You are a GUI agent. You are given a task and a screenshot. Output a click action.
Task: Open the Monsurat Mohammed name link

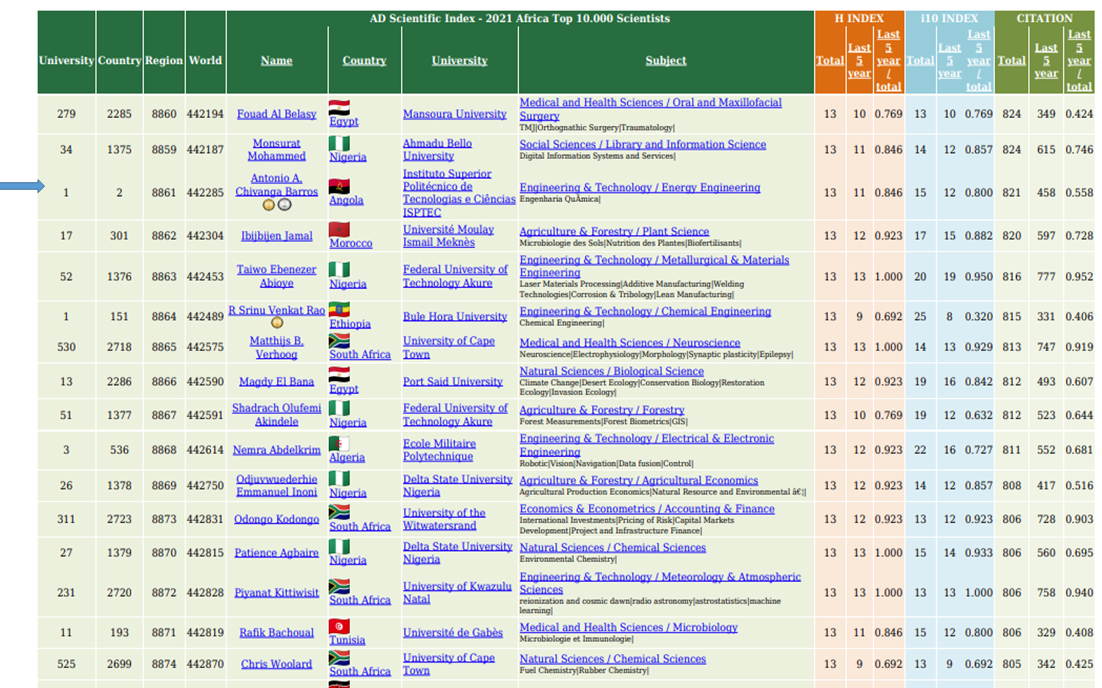click(277, 150)
